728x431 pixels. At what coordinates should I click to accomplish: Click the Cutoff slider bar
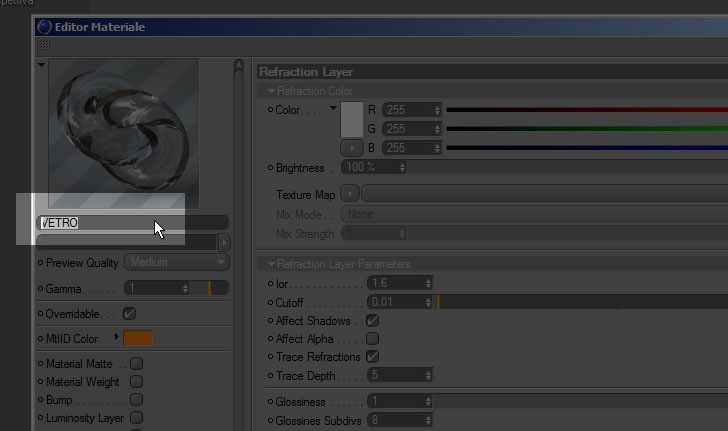coord(581,302)
